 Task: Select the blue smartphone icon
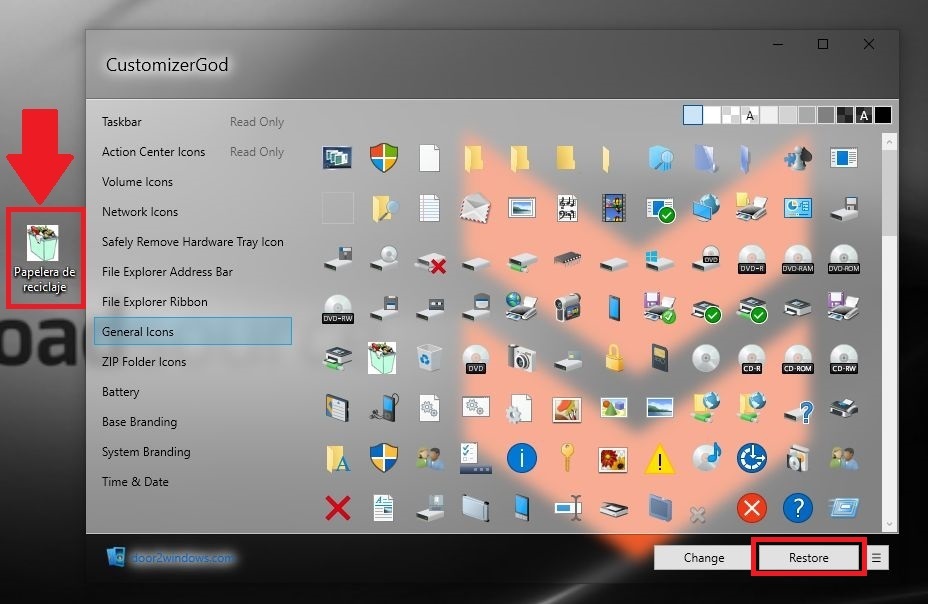[x=614, y=308]
